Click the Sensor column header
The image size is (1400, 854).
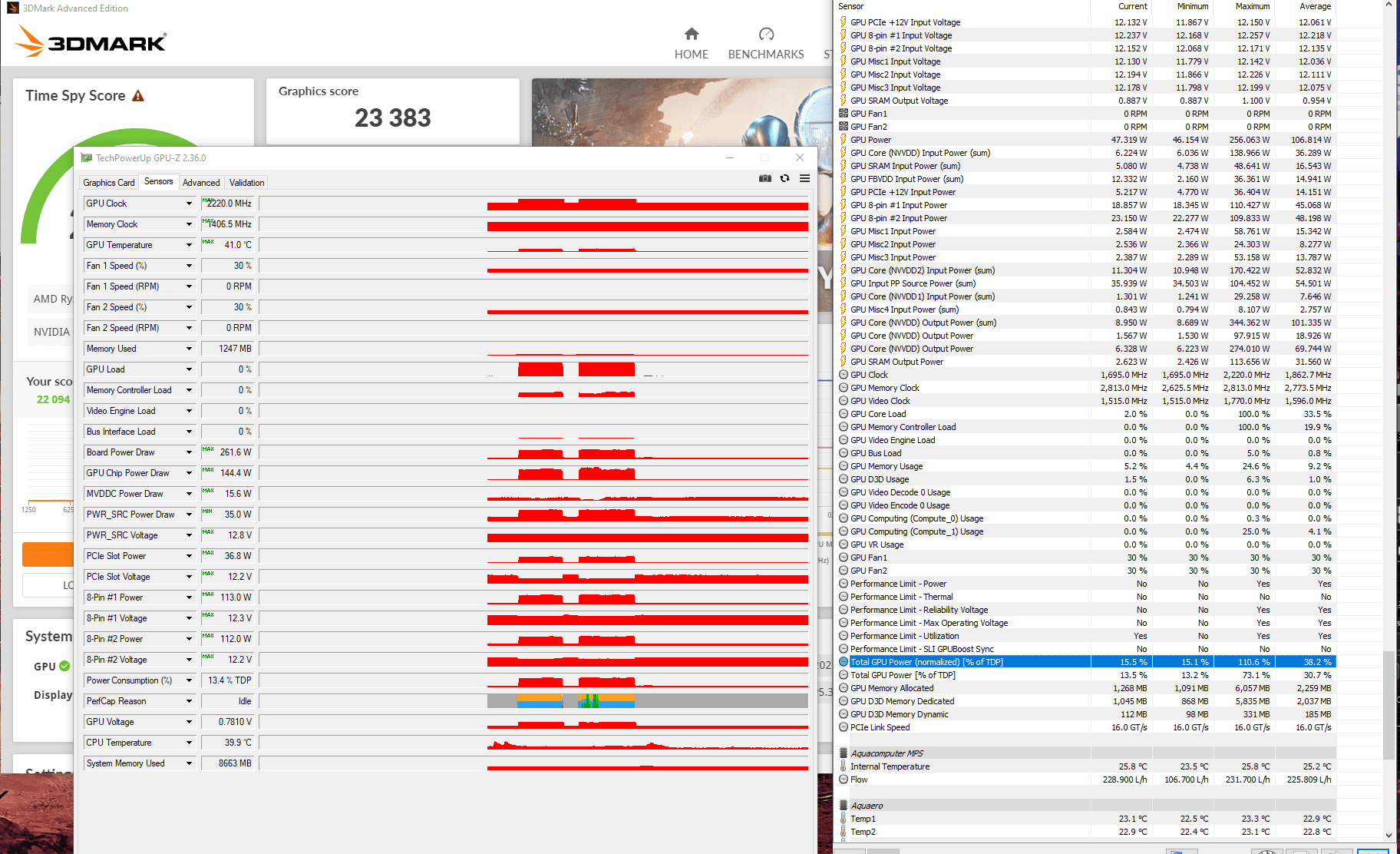tap(963, 6)
